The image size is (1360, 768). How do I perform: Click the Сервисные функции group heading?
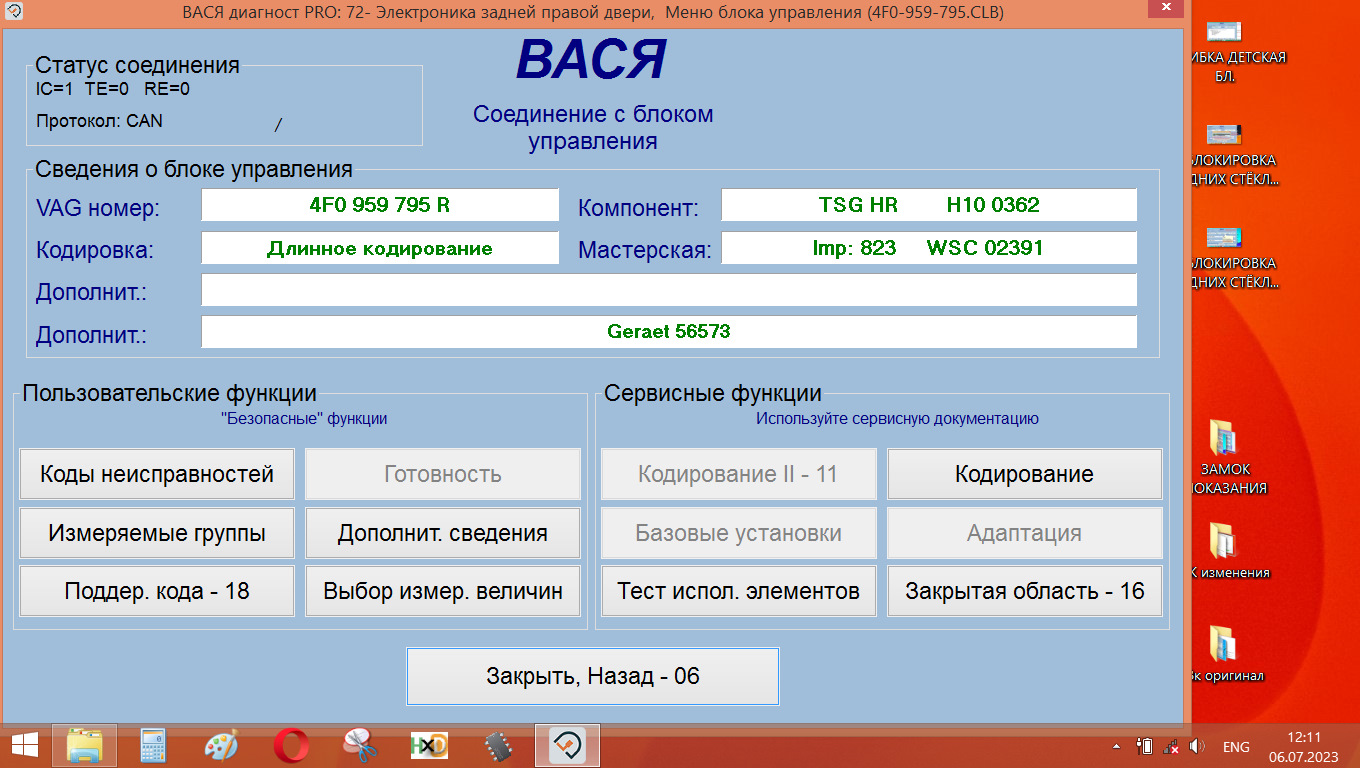(x=713, y=393)
